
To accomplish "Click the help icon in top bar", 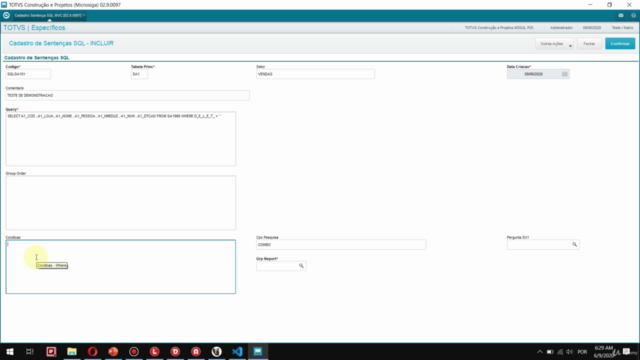I will pyautogui.click(x=633, y=16).
